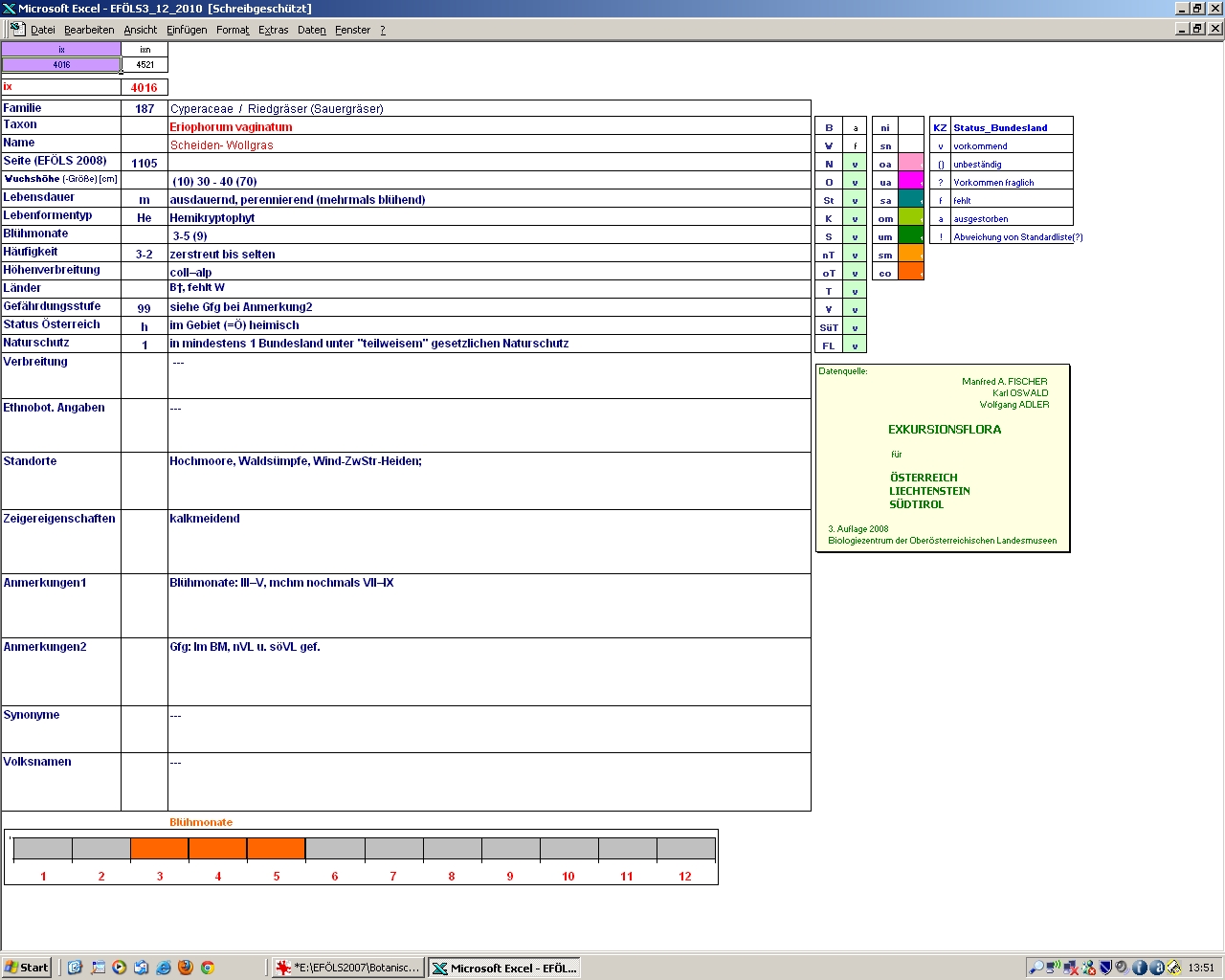Launch Firefox from the quick launch bar
The width and height of the screenshot is (1225, 980).
pyautogui.click(x=186, y=968)
